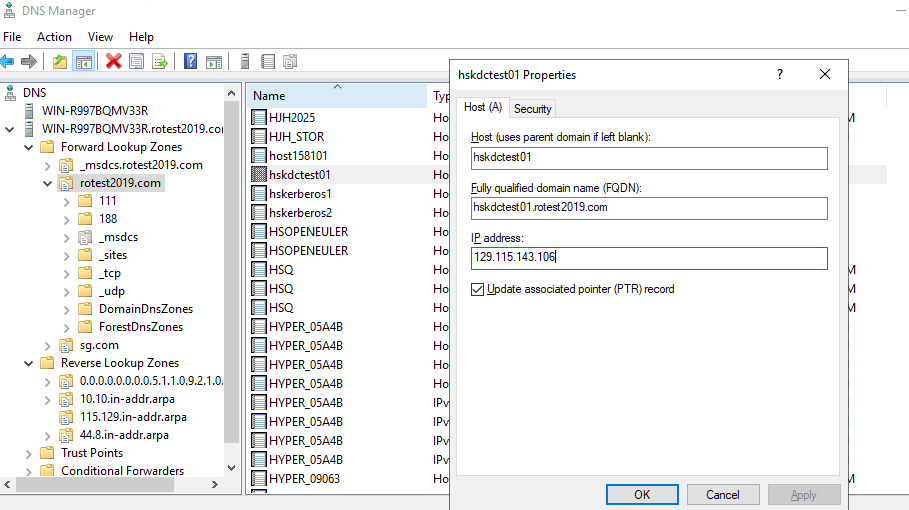The width and height of the screenshot is (909, 510).
Task: Click tree horizontal scroll right arrow
Action: pos(214,484)
